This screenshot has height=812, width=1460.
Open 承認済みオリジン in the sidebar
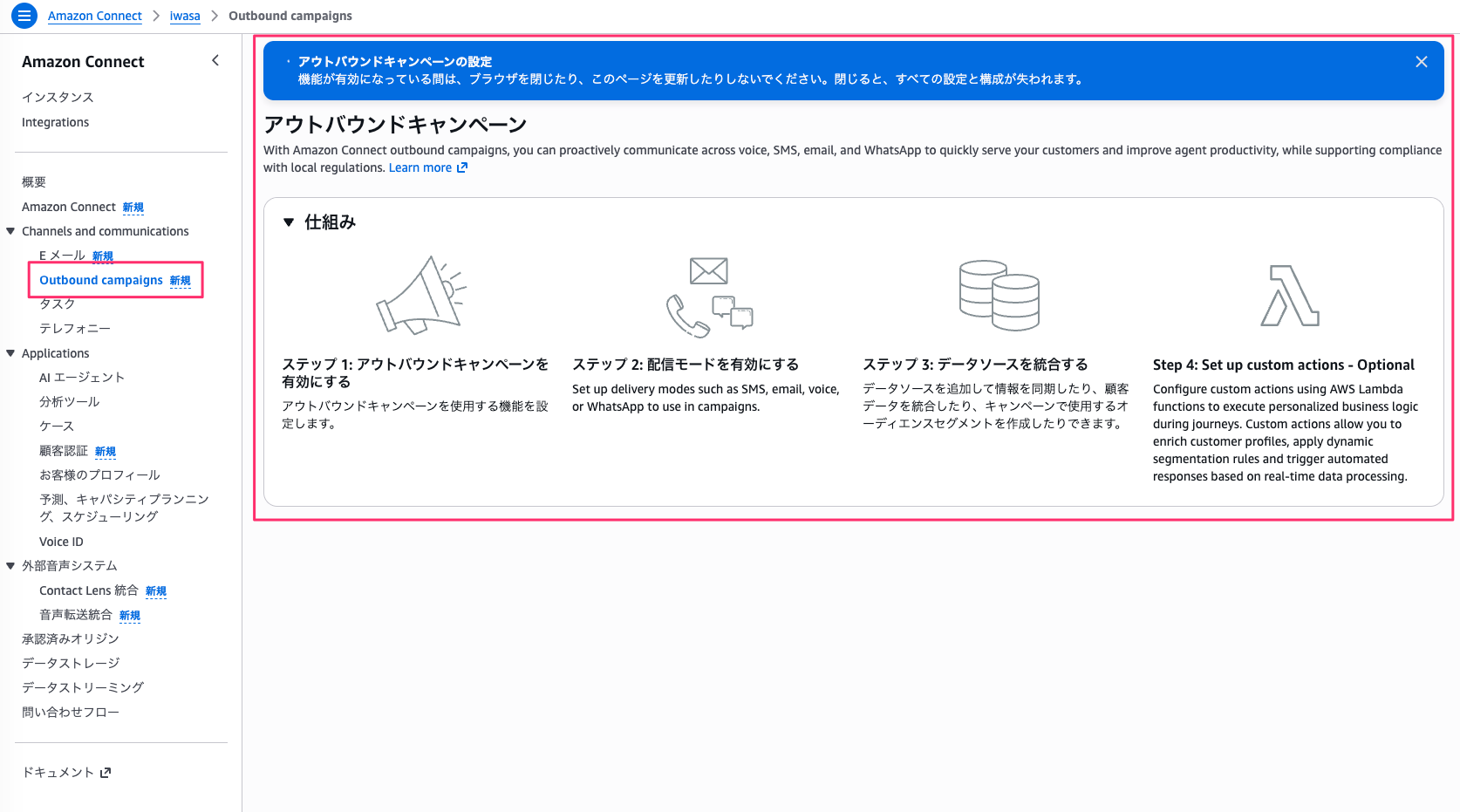tap(71, 638)
